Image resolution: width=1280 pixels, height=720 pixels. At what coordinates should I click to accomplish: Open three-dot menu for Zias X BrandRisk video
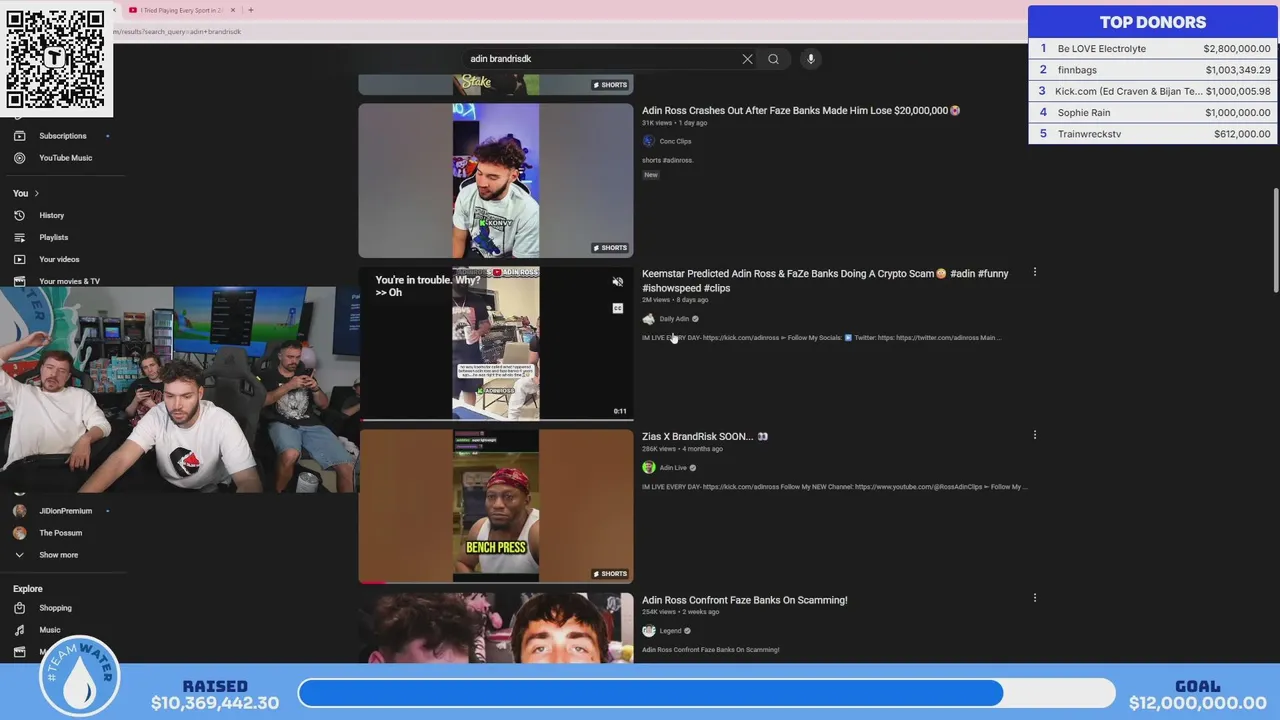(1035, 435)
